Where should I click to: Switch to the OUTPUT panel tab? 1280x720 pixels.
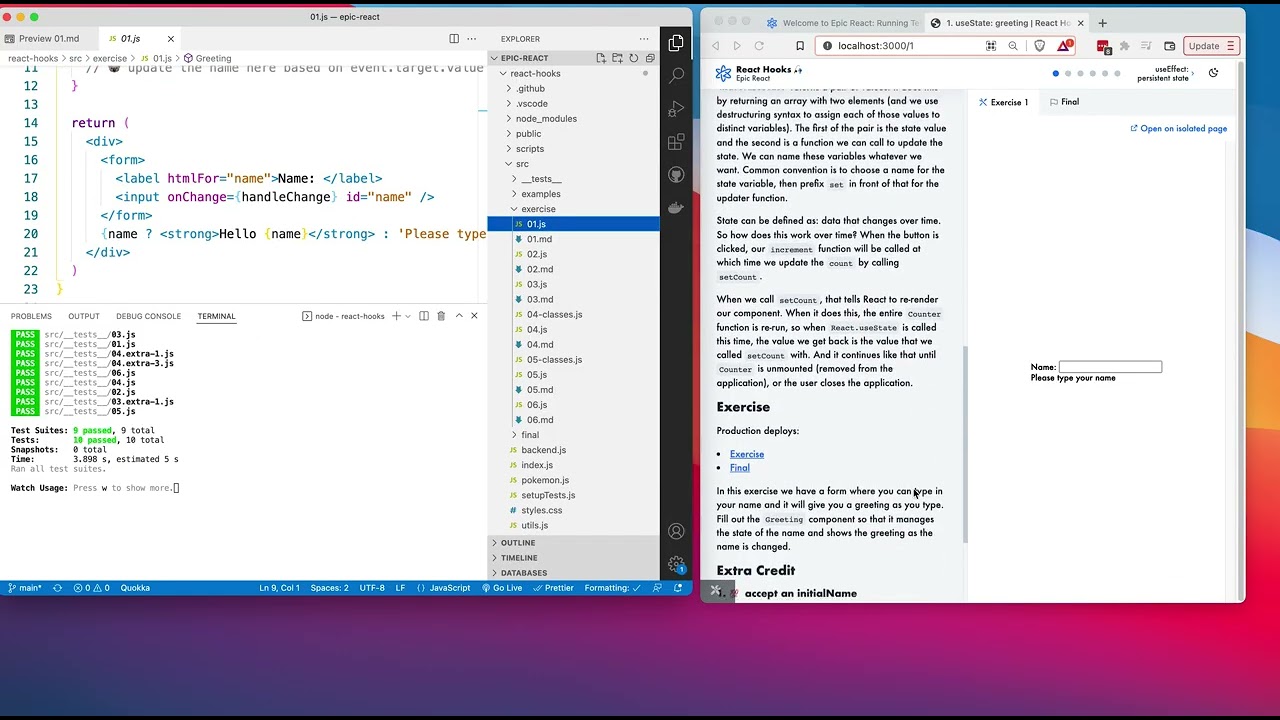pos(84,316)
